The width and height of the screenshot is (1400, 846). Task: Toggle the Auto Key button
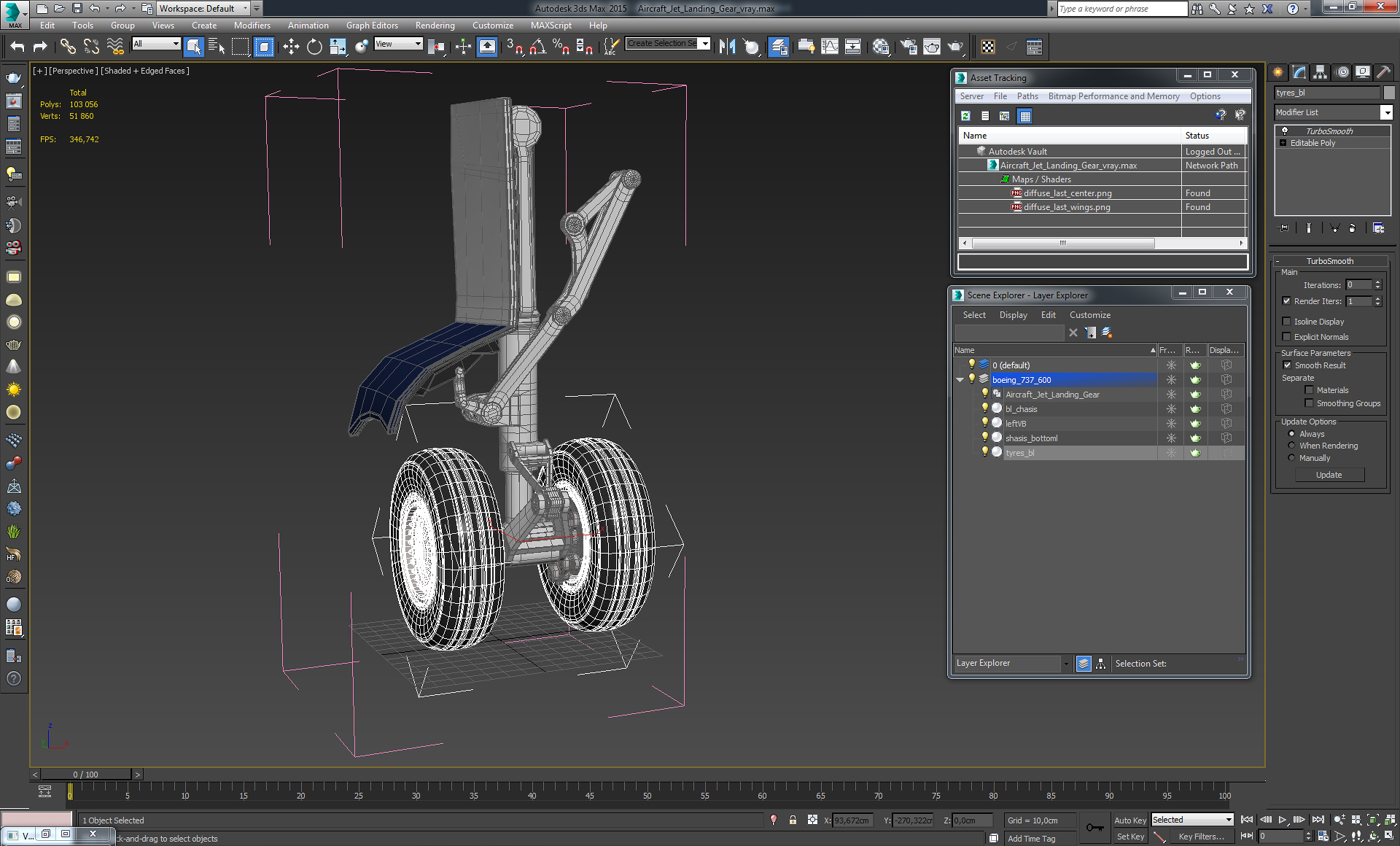click(x=1130, y=820)
